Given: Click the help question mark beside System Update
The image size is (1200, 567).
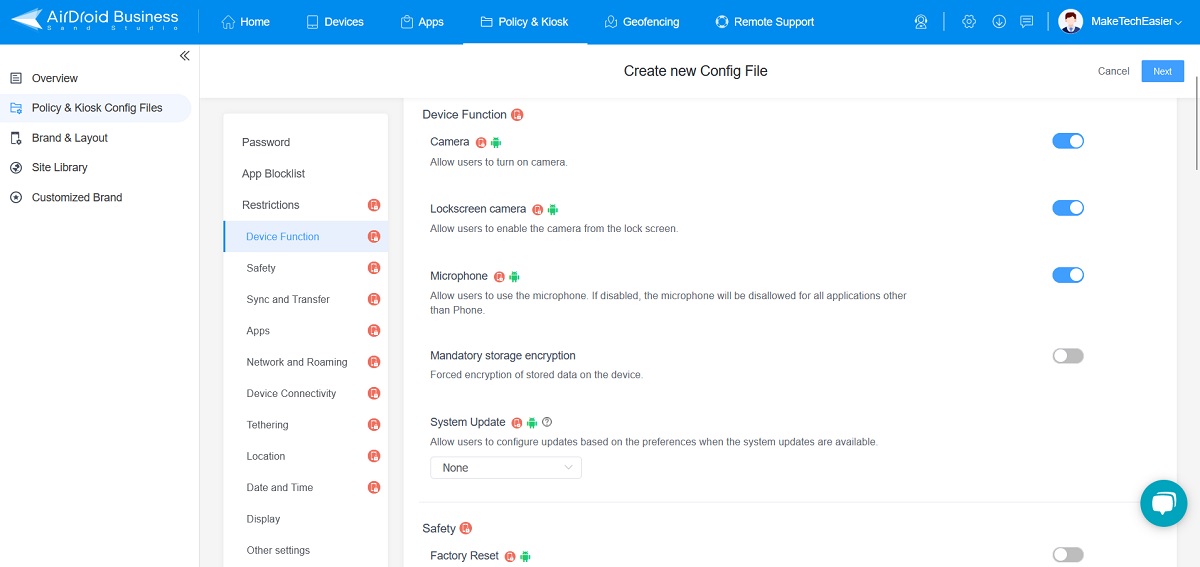Looking at the screenshot, I should tap(547, 422).
